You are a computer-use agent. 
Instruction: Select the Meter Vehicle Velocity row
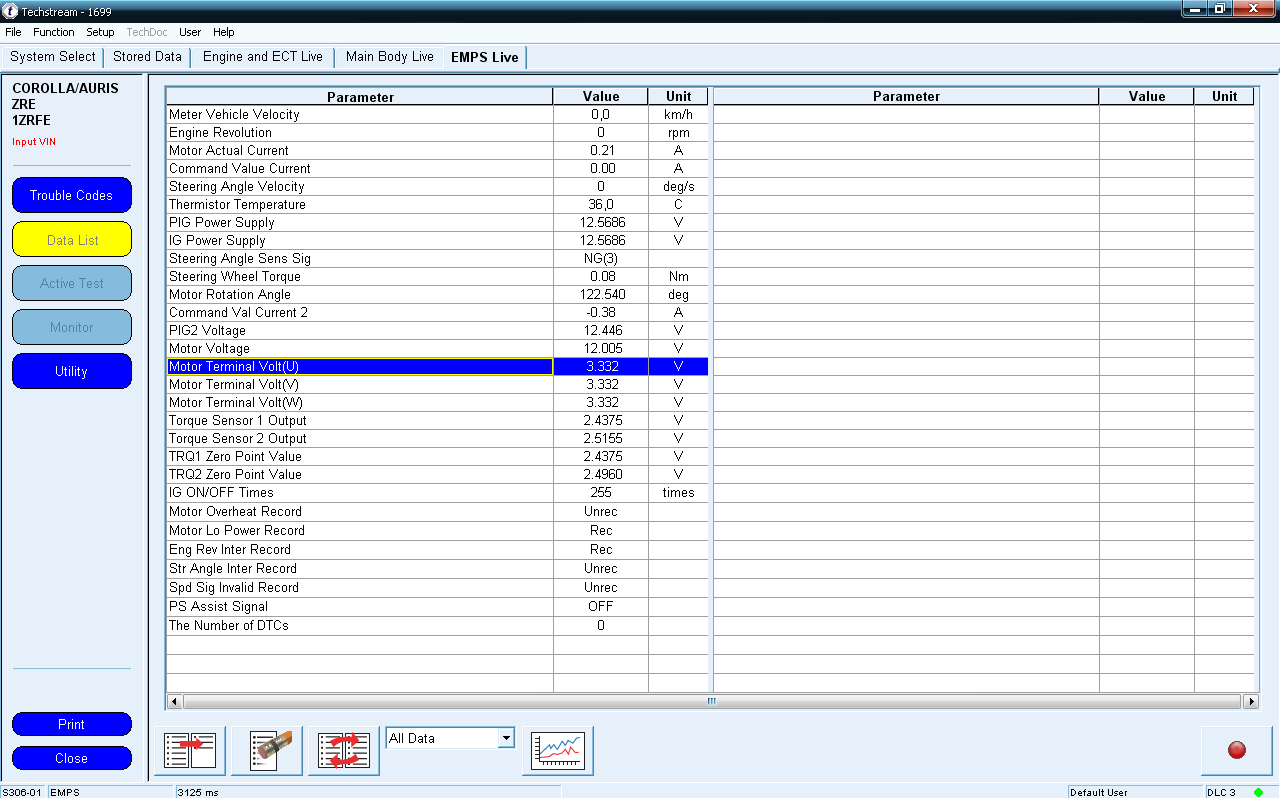coord(437,114)
